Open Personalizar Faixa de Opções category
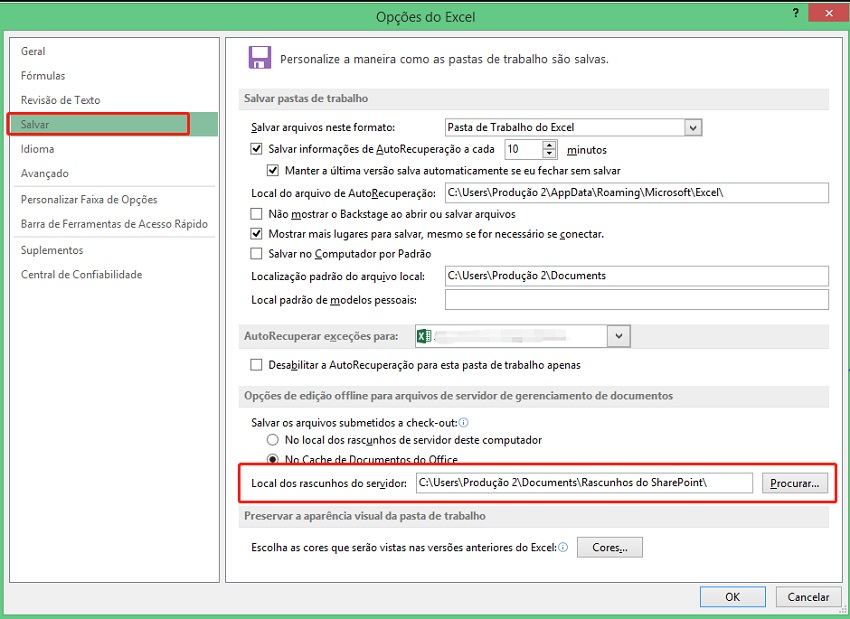The width and height of the screenshot is (850, 619). click(89, 199)
